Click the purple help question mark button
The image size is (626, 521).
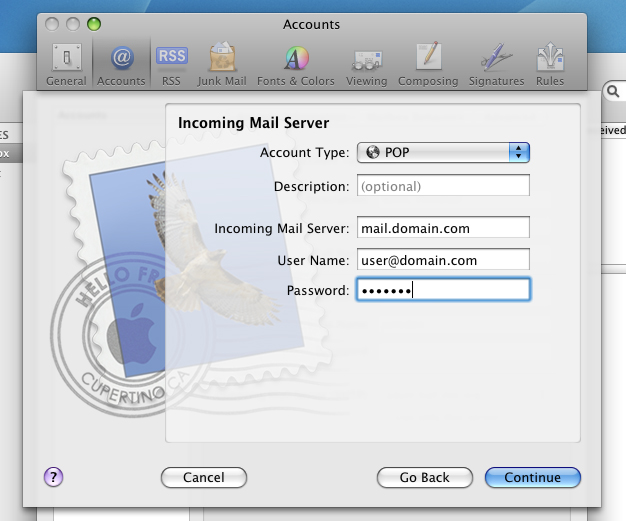[54, 477]
